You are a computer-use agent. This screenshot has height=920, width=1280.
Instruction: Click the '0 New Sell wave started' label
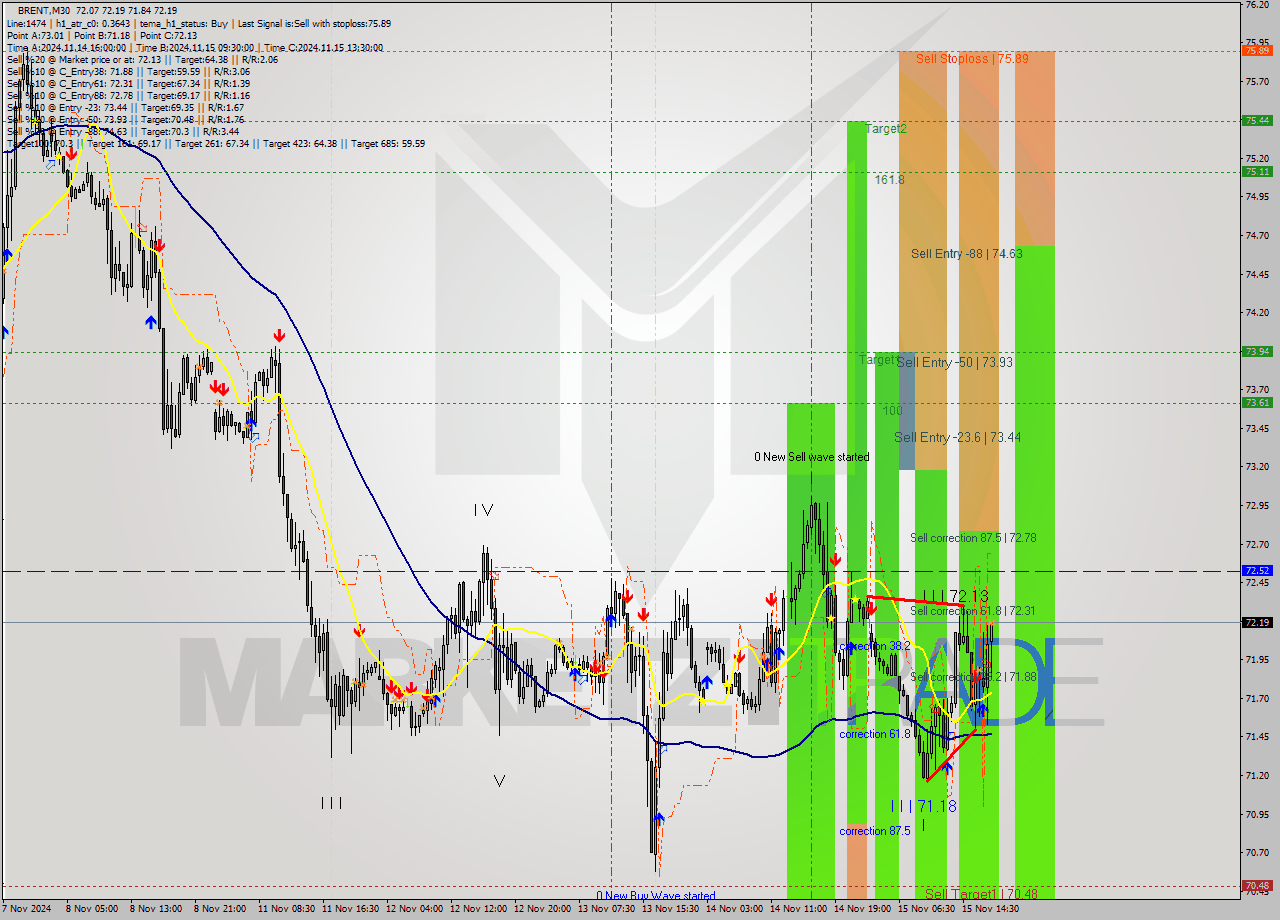click(x=812, y=457)
